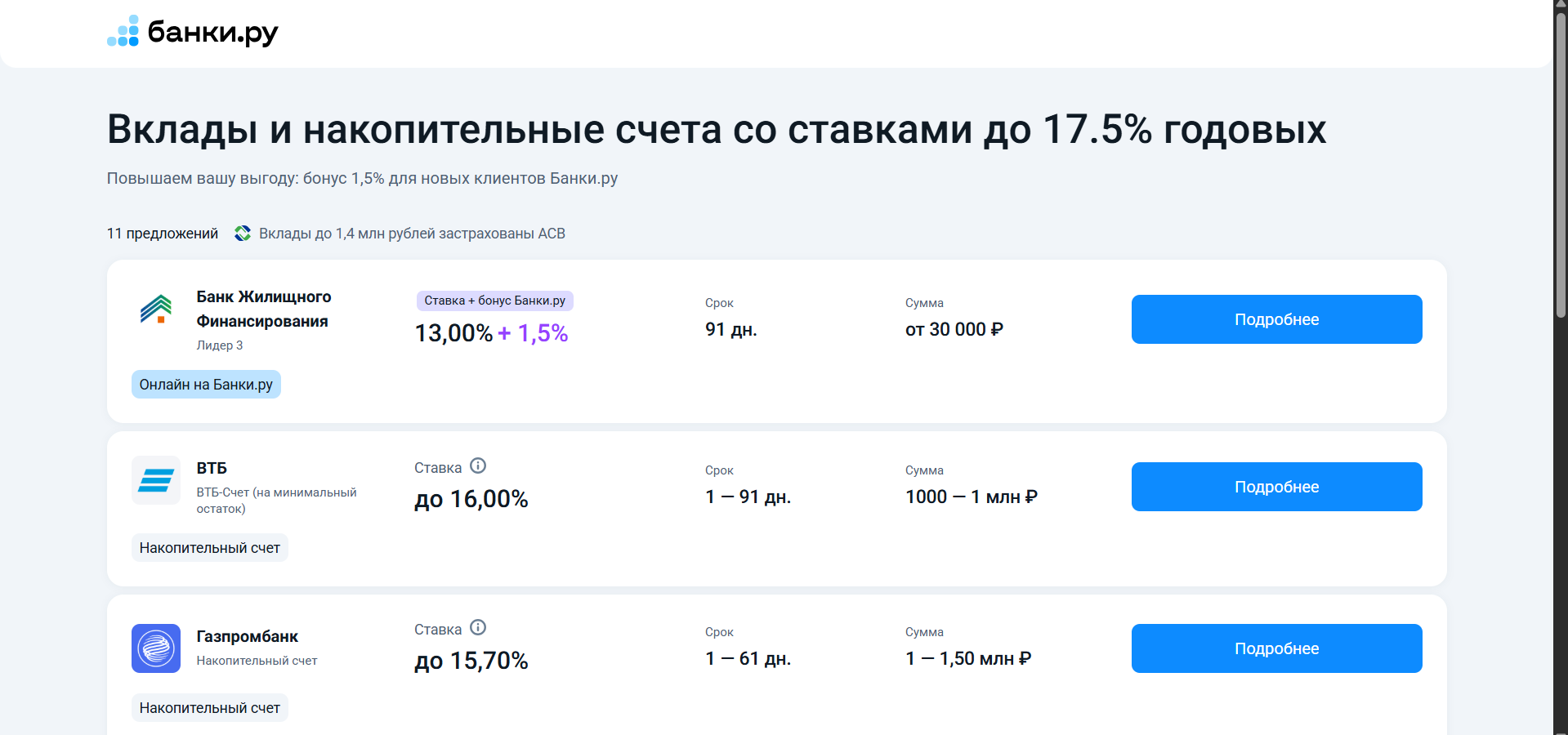Viewport: 1568px width, 735px height.
Task: Open Подробнее for ВТБ offer
Action: pyautogui.click(x=1276, y=487)
